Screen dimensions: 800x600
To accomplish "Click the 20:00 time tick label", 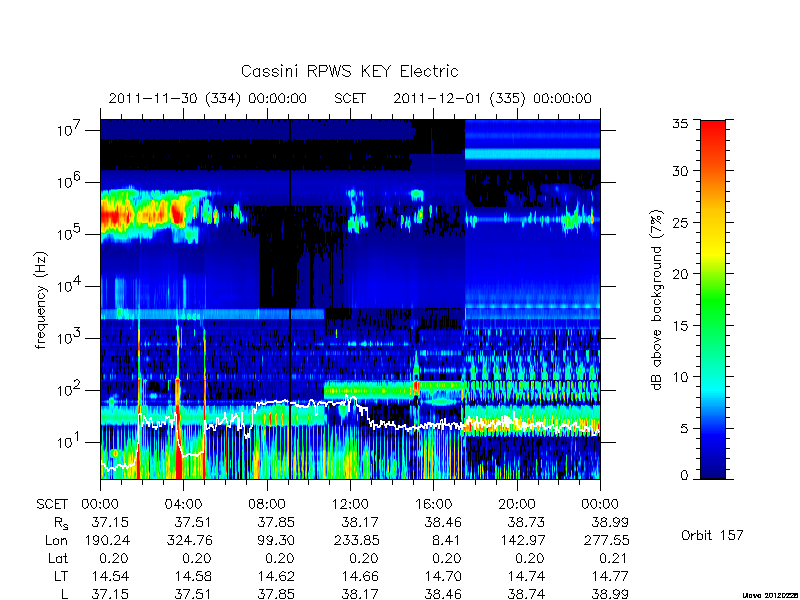I will point(517,504).
